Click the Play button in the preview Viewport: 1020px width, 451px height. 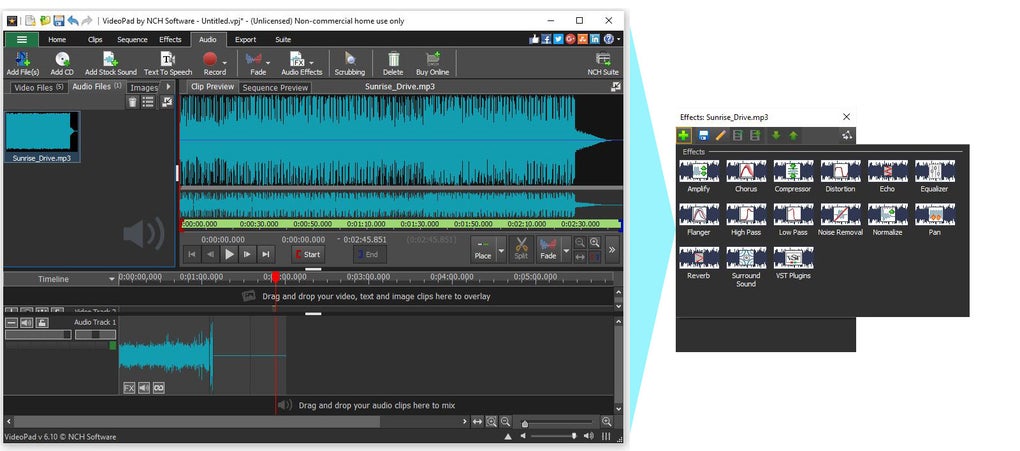[229, 254]
